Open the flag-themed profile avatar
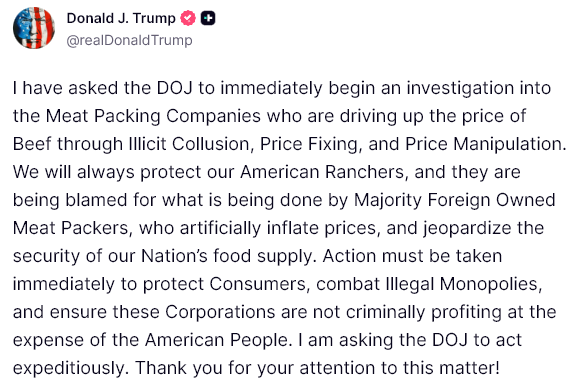 point(34,28)
